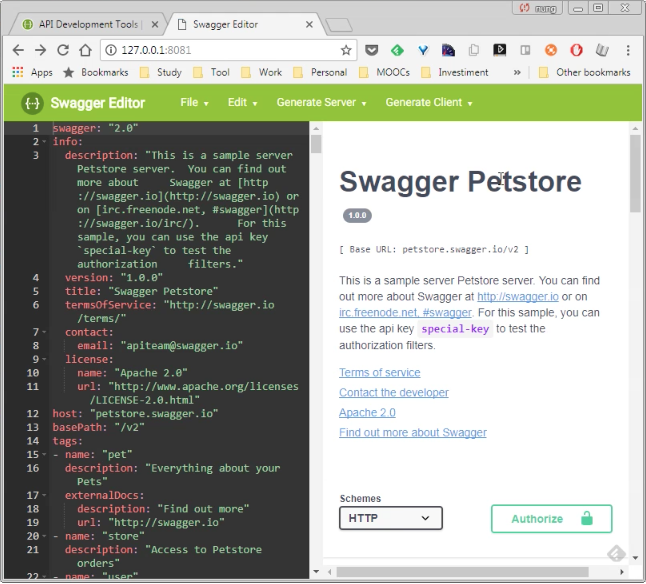Open the Generate Server menu
This screenshot has width=646, height=584.
(321, 103)
